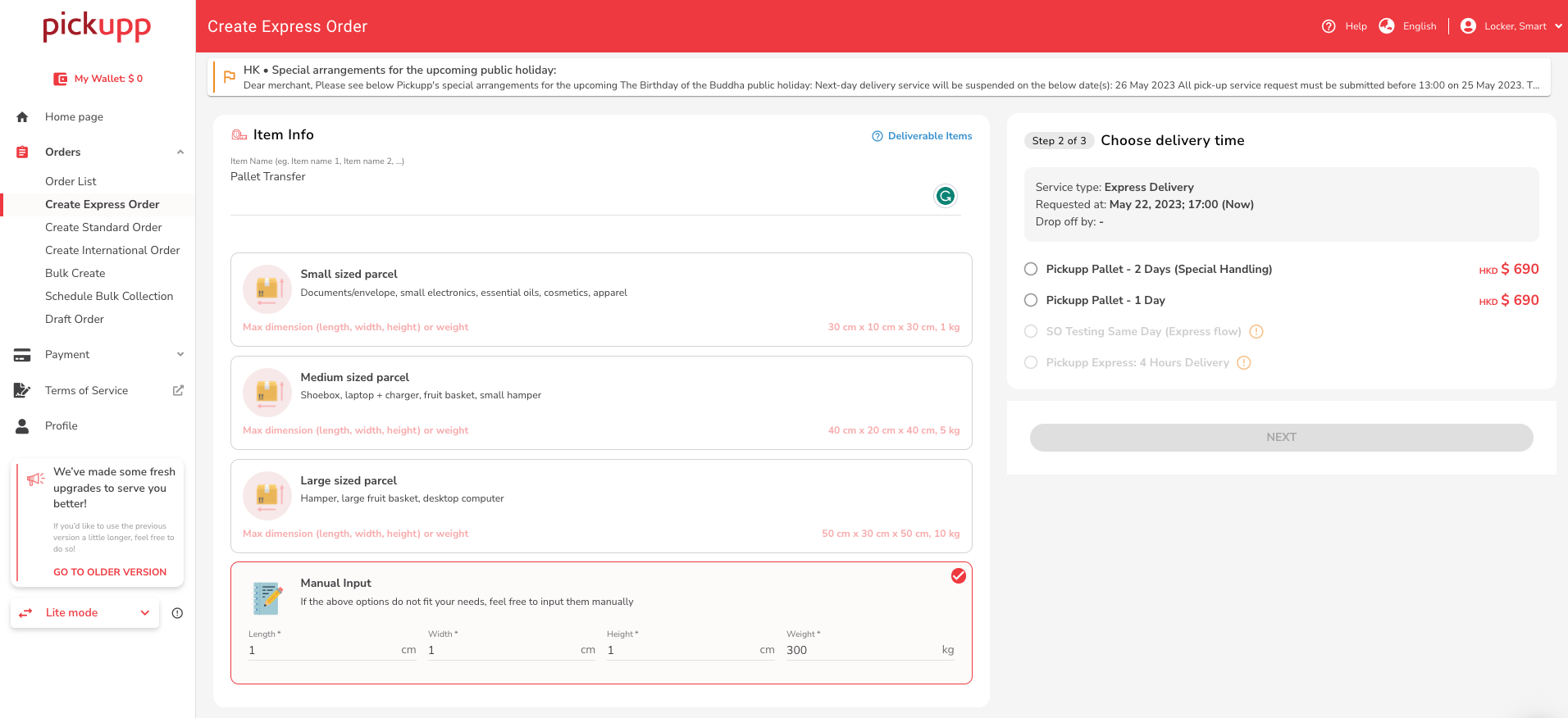Image resolution: width=1568 pixels, height=718 pixels.
Task: Click the globe language icon
Action: 1386,26
